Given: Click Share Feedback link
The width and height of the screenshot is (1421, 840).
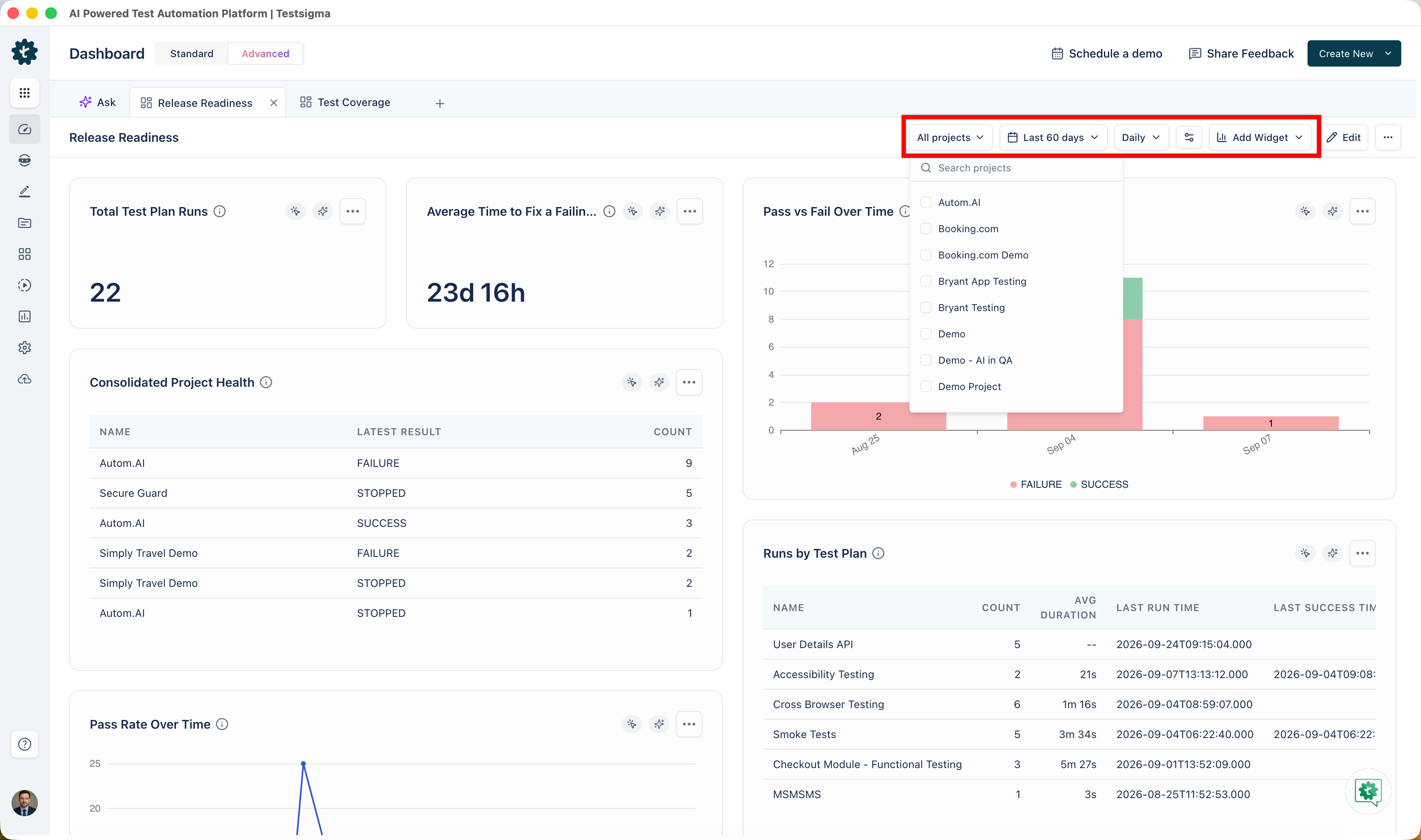Looking at the screenshot, I should [1241, 53].
